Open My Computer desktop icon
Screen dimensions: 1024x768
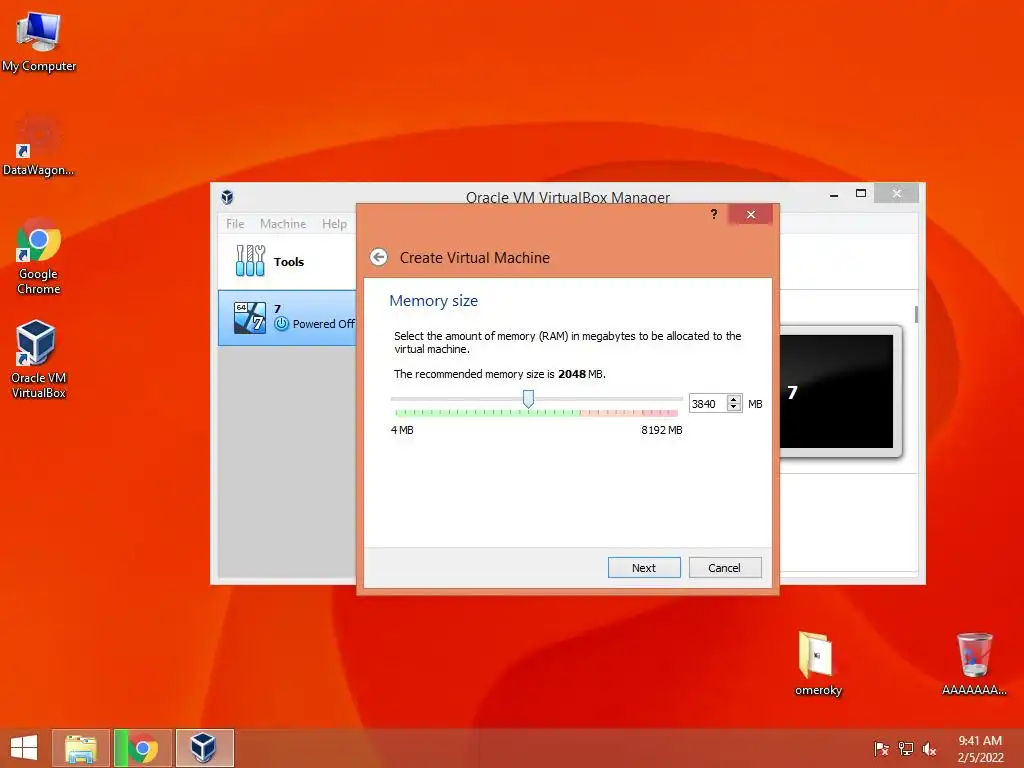pos(39,41)
